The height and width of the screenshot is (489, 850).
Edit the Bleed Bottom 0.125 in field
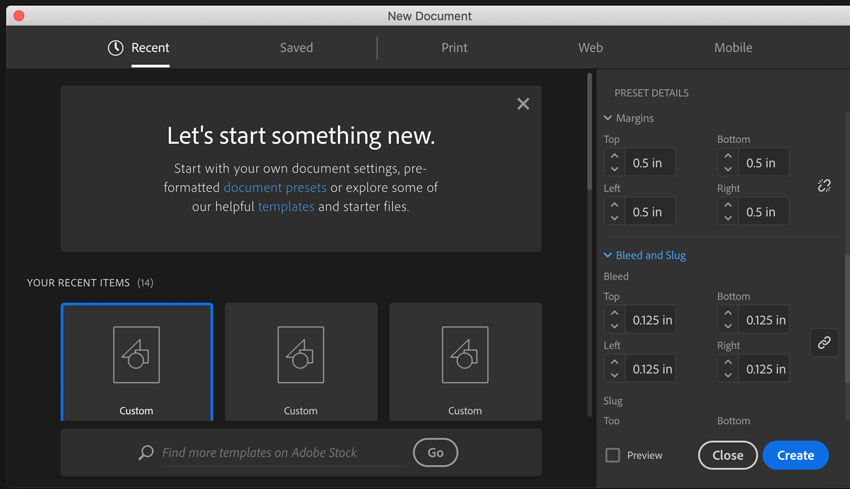click(x=763, y=320)
